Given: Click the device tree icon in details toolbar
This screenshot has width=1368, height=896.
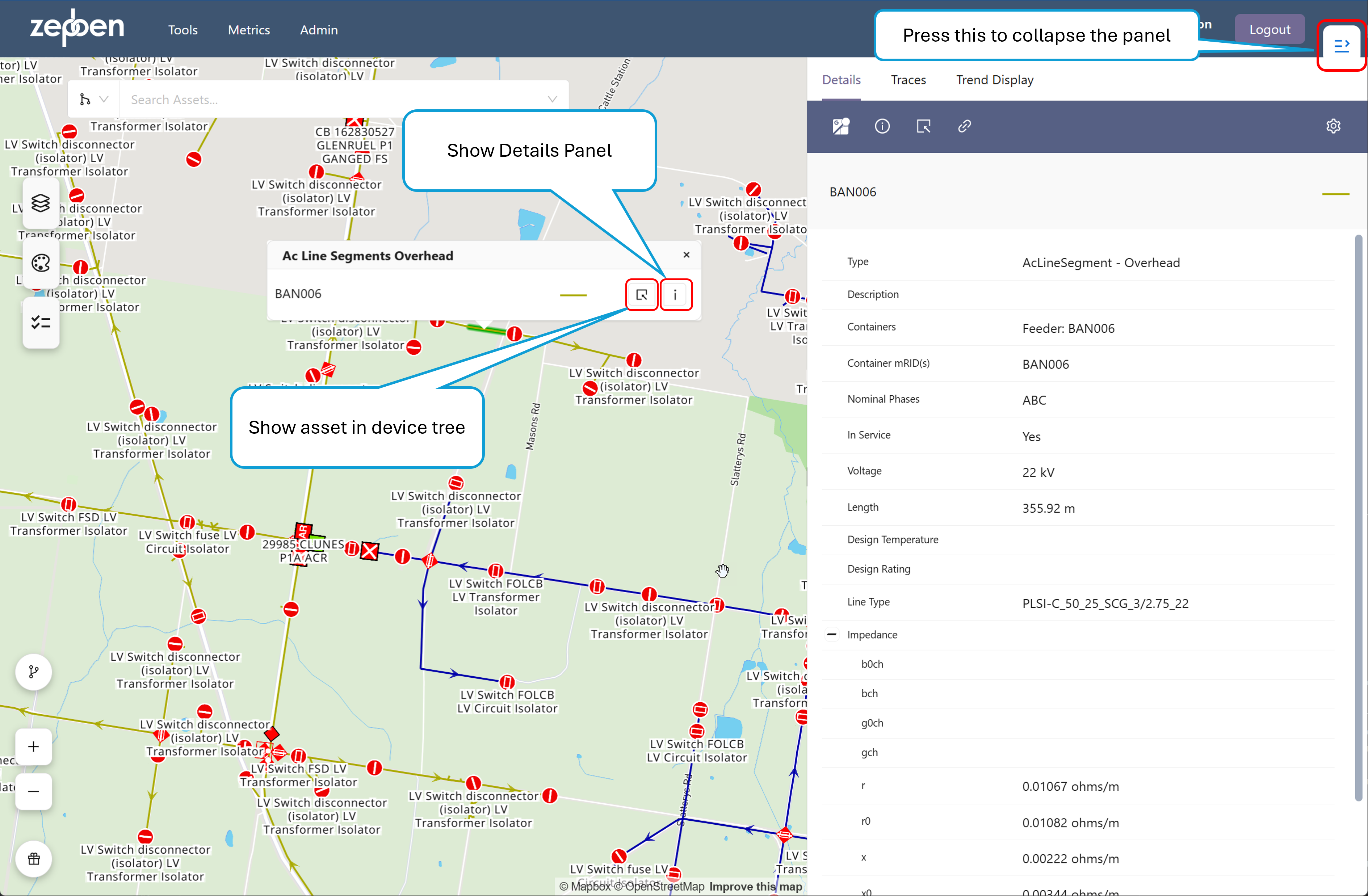Looking at the screenshot, I should tap(924, 126).
